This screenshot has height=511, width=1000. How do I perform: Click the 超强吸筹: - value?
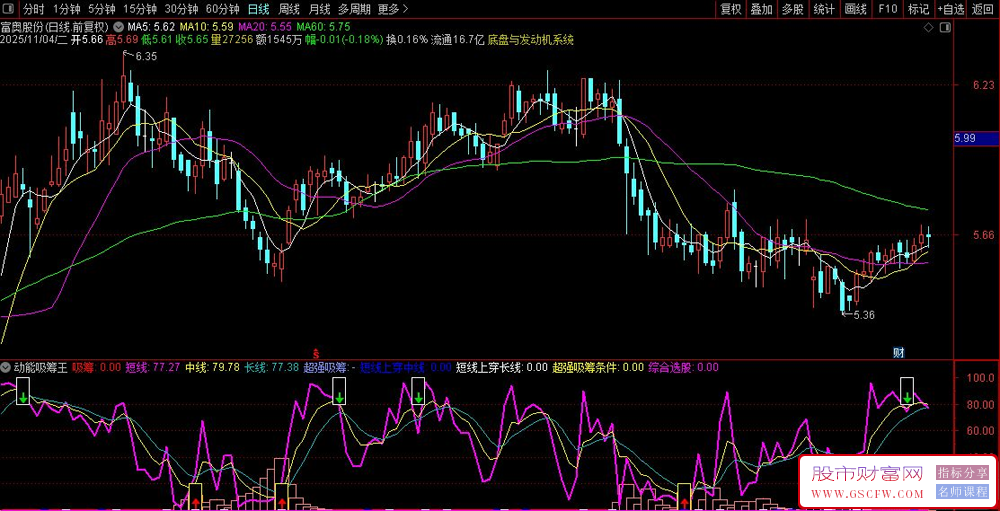coord(329,367)
